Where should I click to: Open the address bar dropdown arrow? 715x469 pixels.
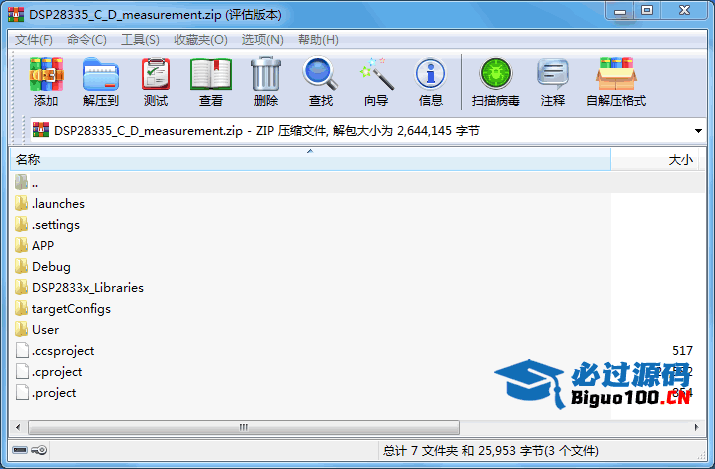(x=698, y=131)
